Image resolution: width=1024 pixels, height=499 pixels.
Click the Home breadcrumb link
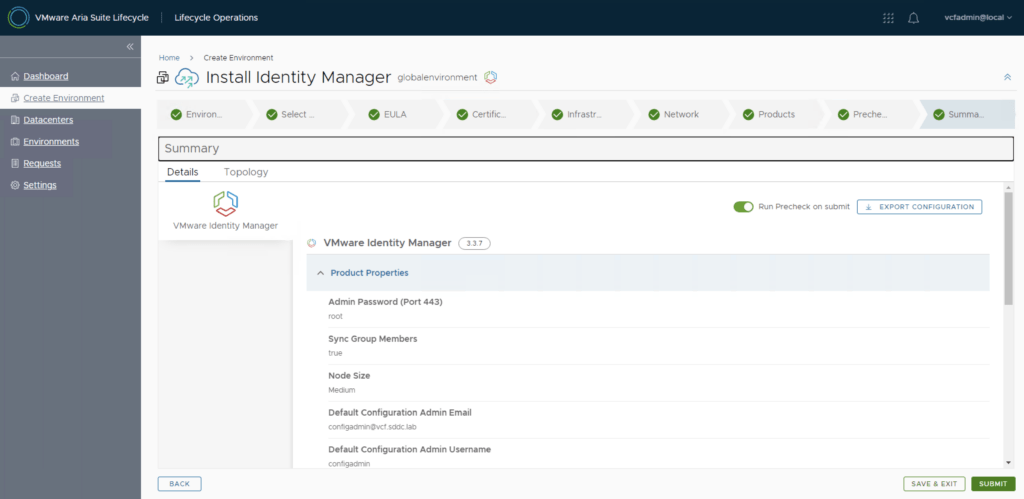[169, 58]
